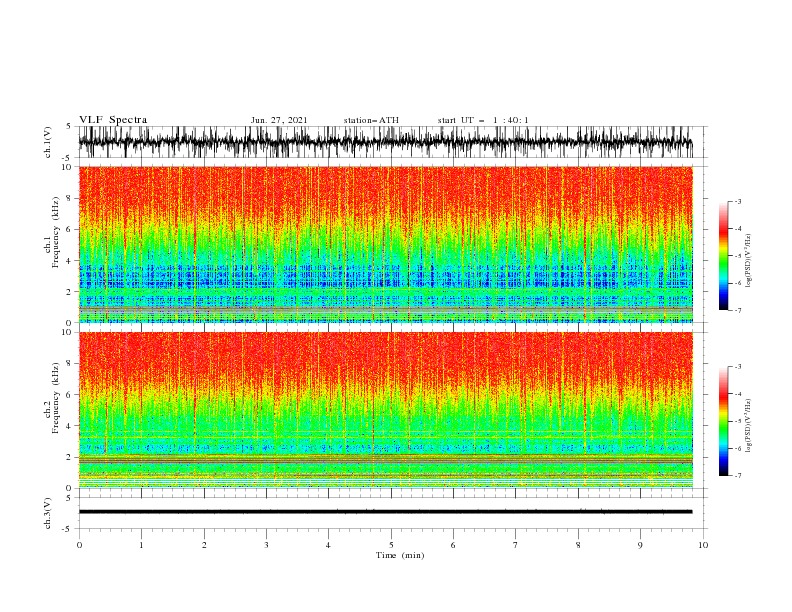Image resolution: width=792 pixels, height=612 pixels.
Task: Click the time axis end label "10"
Action: pos(703,545)
